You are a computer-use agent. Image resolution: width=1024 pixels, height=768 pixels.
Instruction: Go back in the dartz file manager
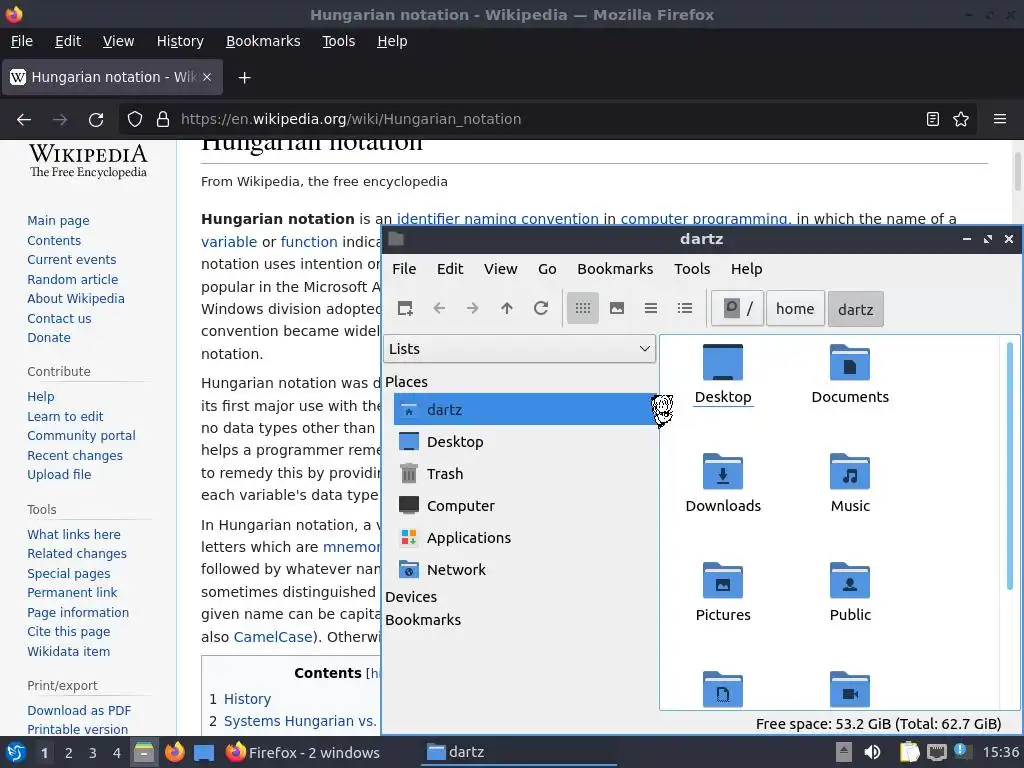439,308
